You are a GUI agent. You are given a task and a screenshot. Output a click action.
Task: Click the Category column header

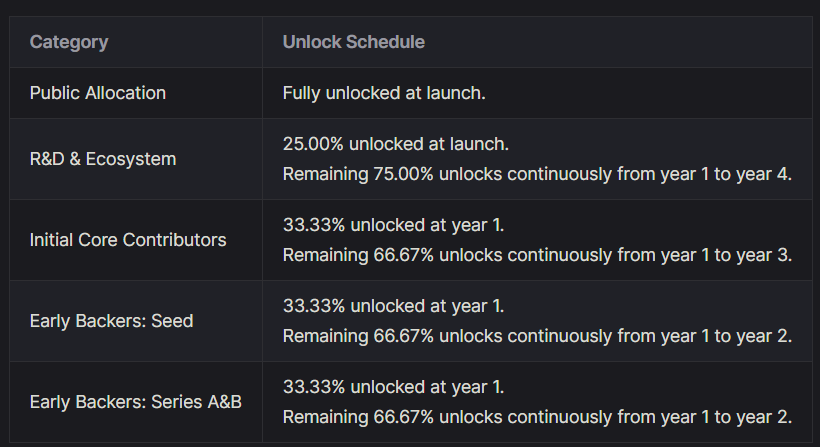point(69,42)
